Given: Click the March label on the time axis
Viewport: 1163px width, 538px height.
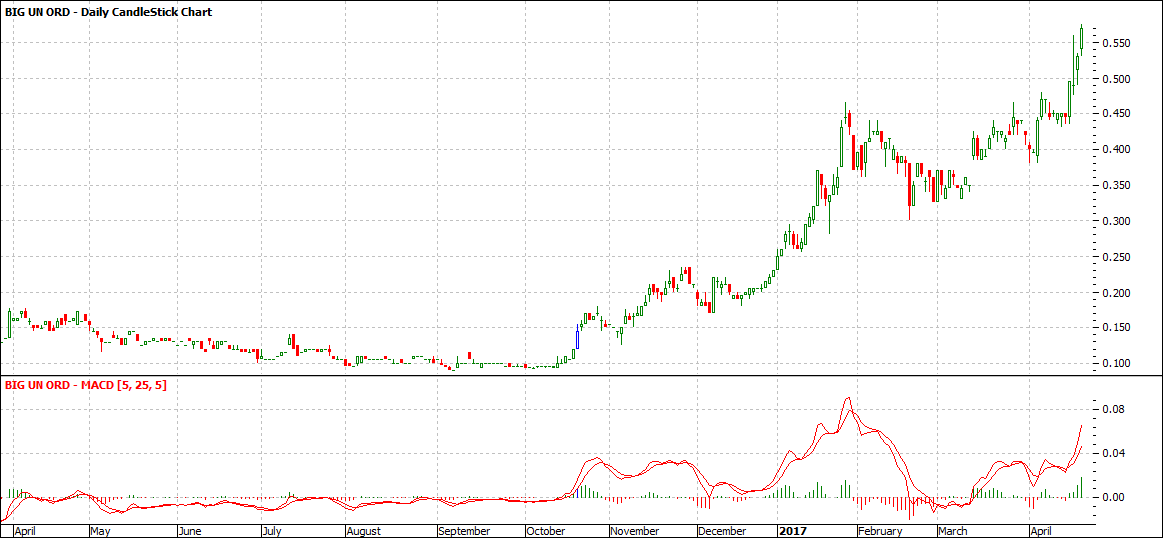Looking at the screenshot, I should coord(953,531).
